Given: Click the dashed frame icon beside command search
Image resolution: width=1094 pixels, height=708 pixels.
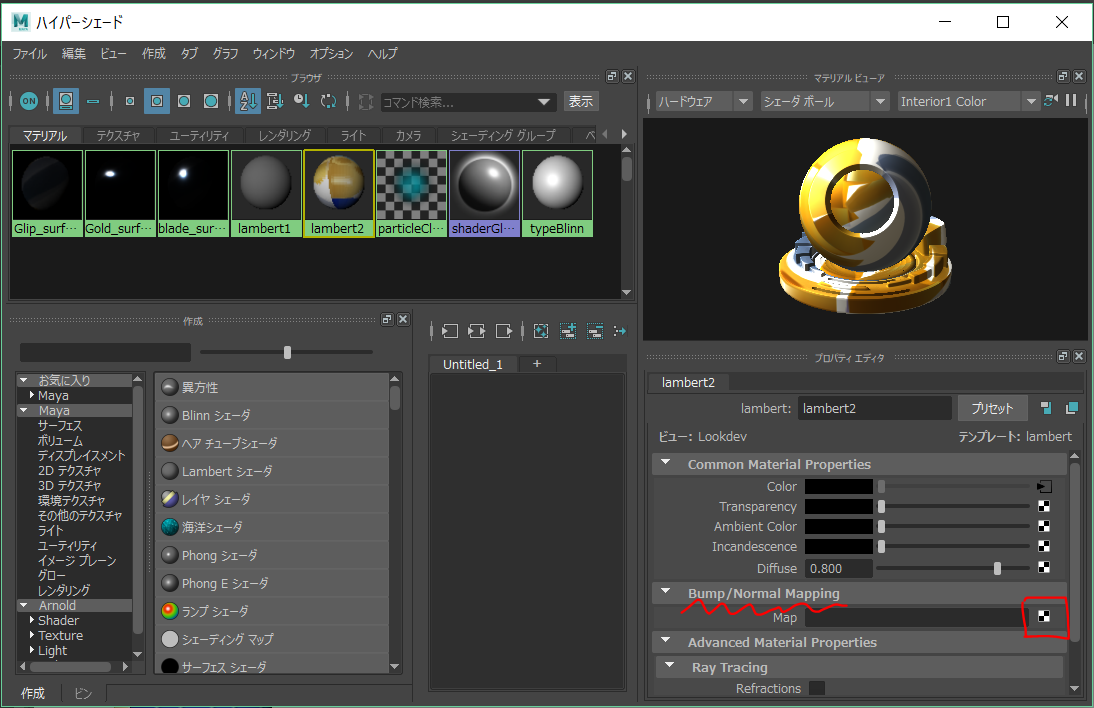Looking at the screenshot, I should click(366, 102).
